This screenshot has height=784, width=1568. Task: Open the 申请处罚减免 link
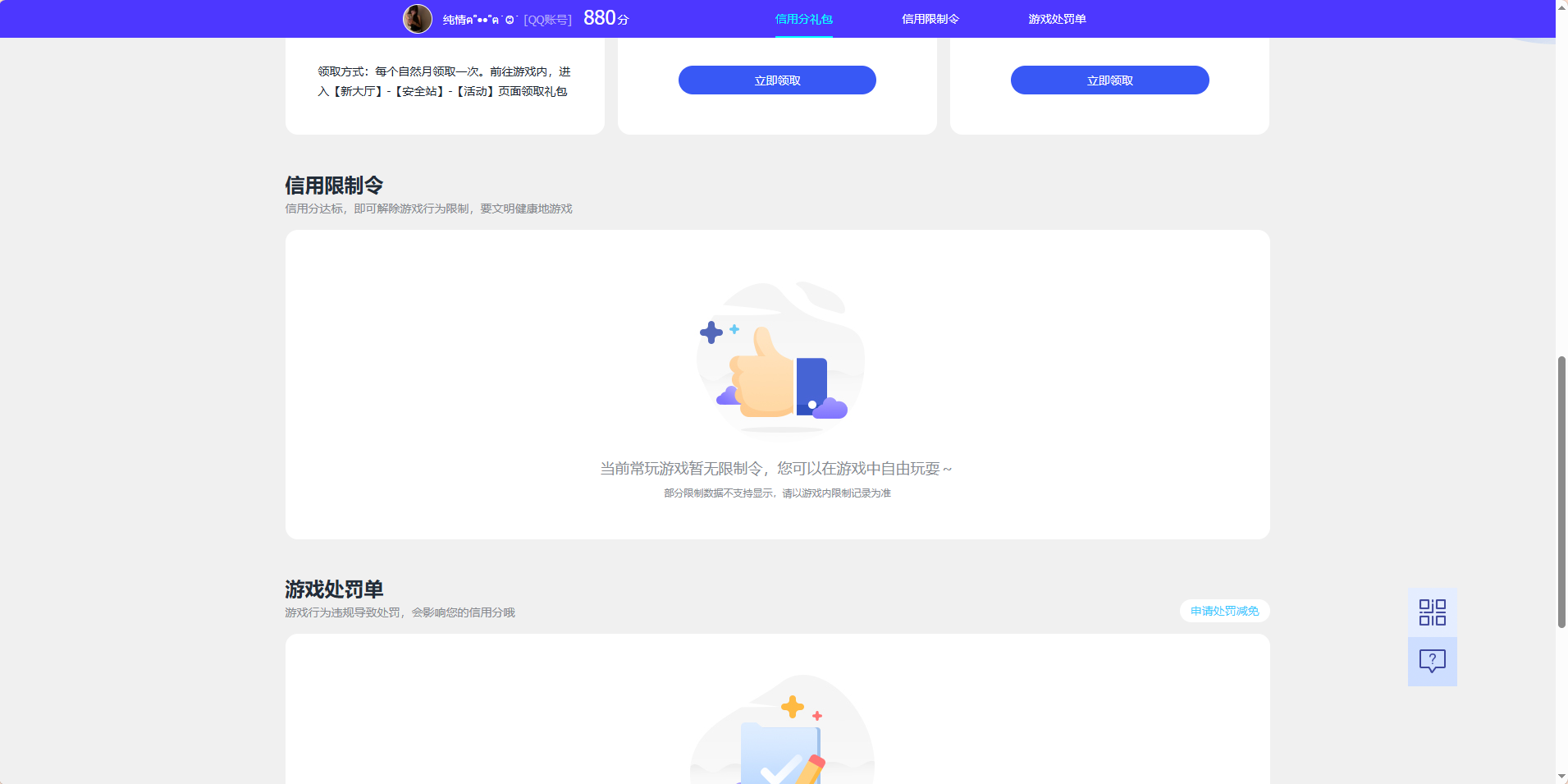[1224, 611]
